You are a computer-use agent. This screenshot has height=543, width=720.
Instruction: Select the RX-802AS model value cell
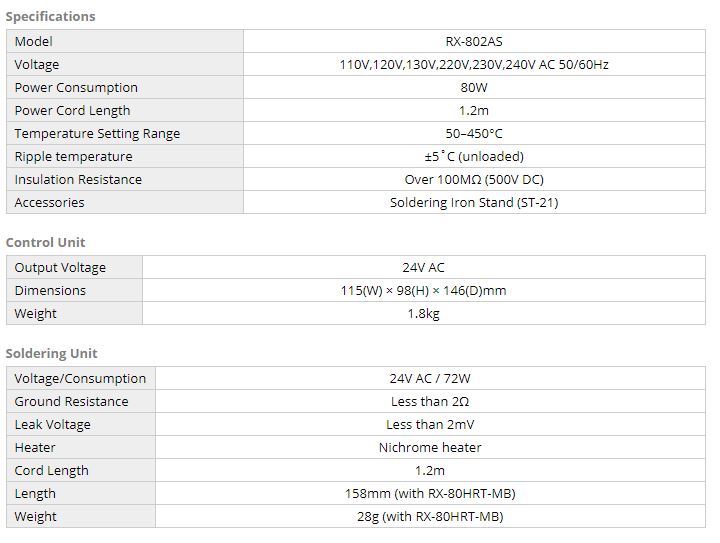[474, 41]
